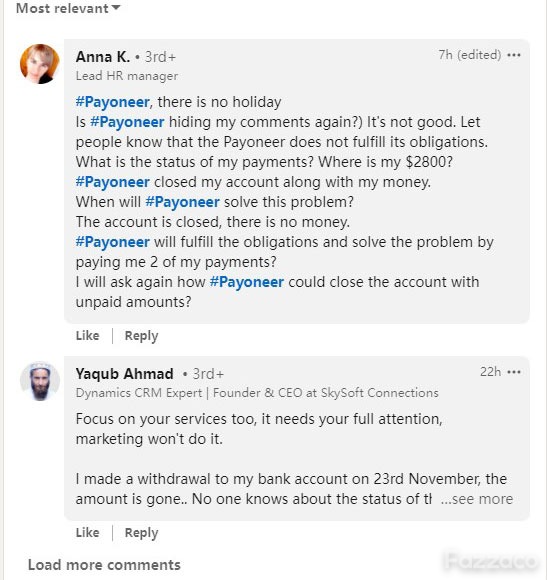547x580 pixels.
Task: Reply to Yaqub Ahmad's comment
Action: [141, 533]
